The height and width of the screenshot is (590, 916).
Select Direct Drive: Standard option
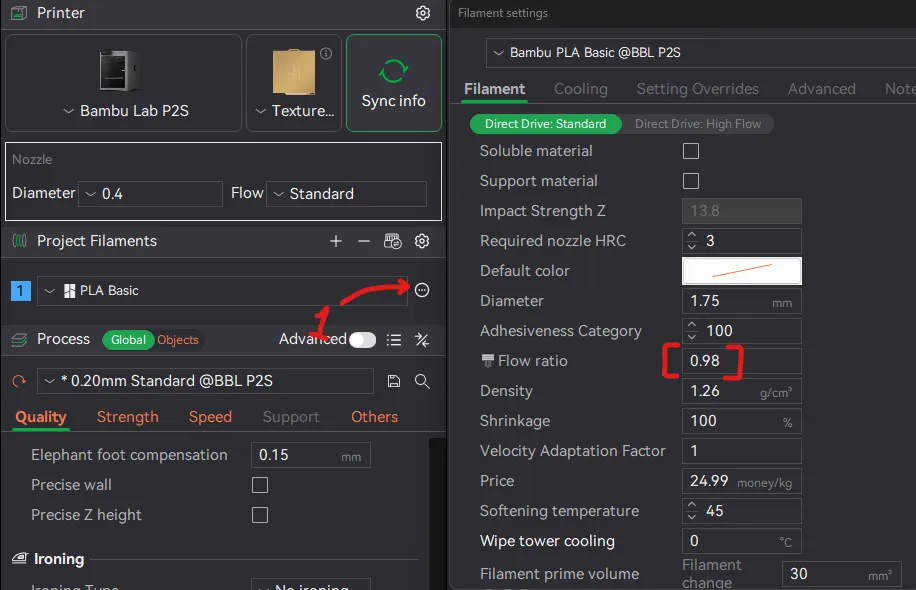pos(546,124)
